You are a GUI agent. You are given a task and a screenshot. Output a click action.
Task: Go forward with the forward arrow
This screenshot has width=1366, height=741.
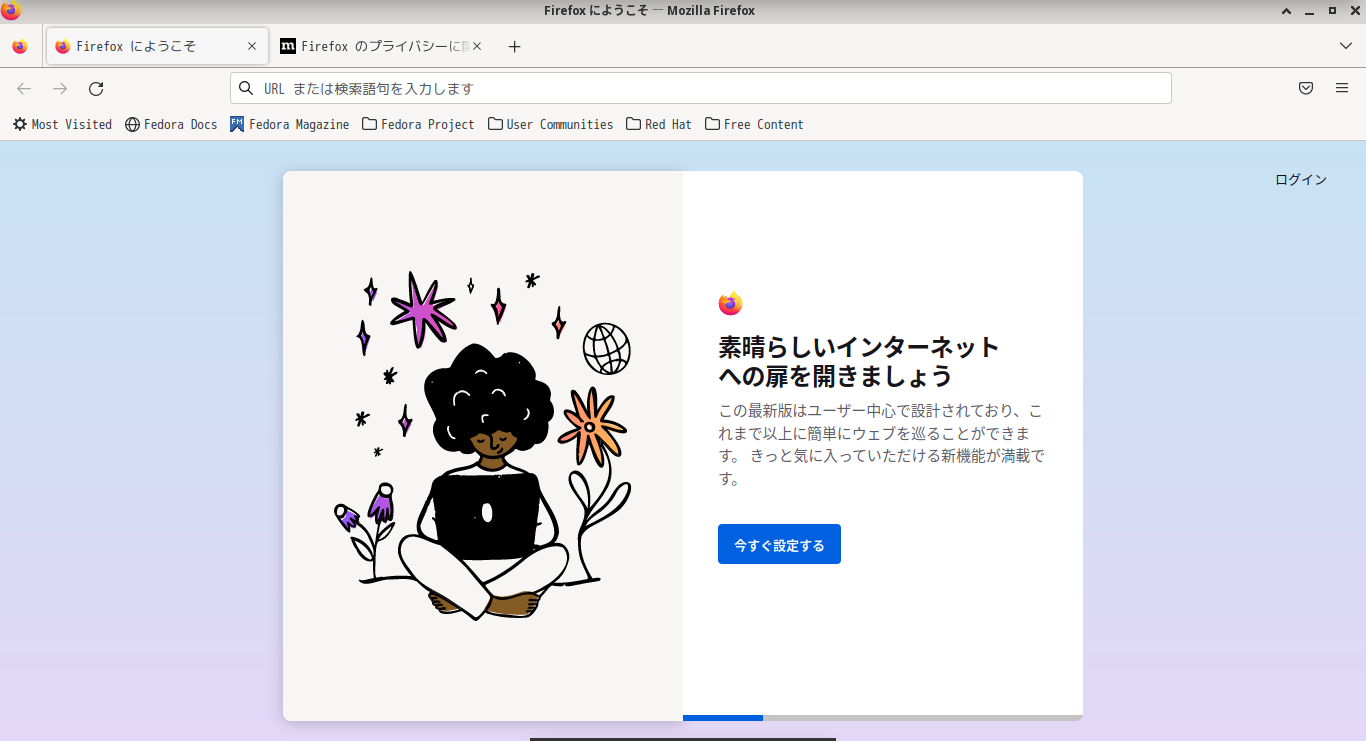tap(60, 89)
